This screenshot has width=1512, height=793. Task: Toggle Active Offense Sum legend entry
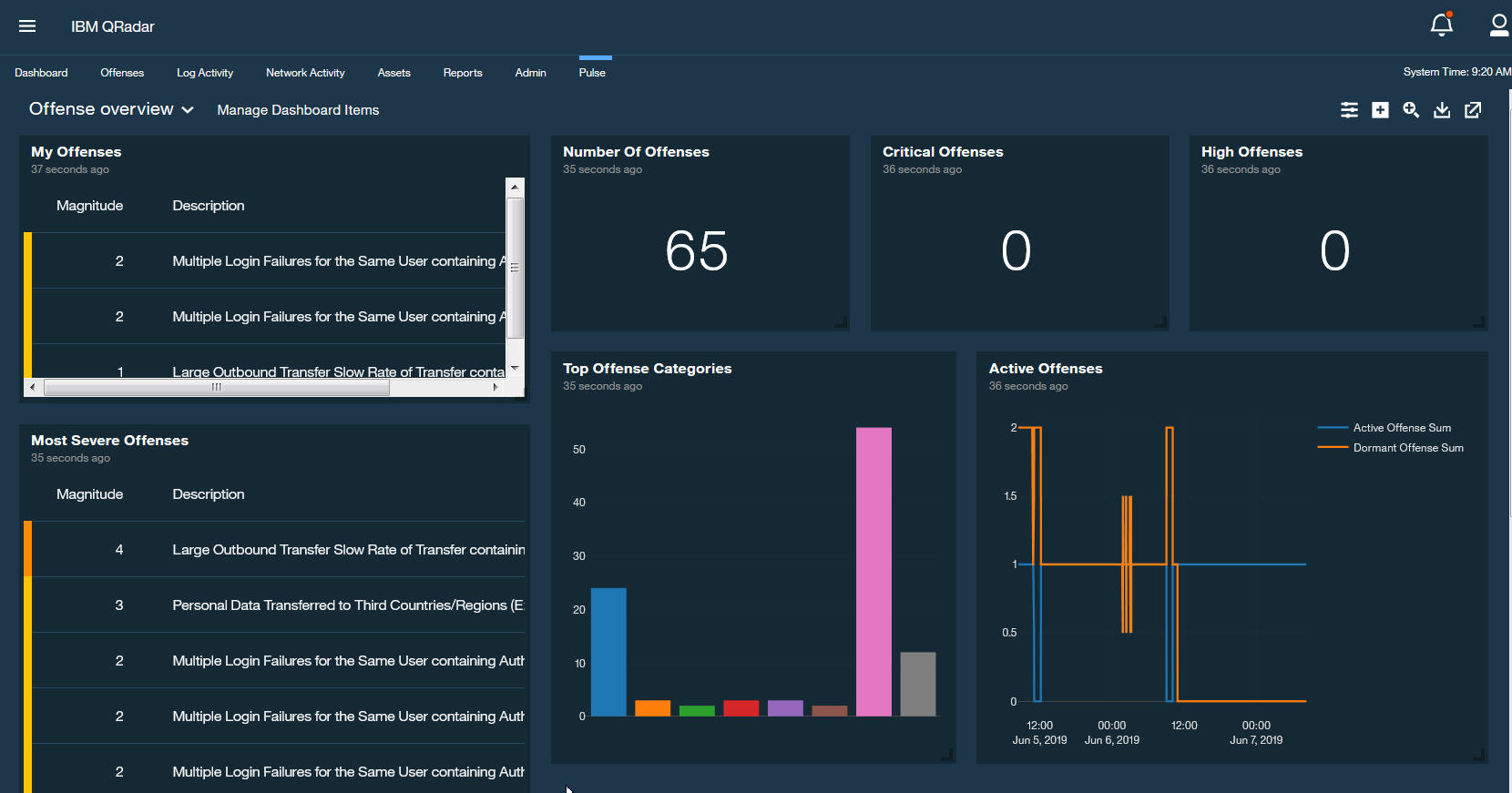pyautogui.click(x=1401, y=428)
